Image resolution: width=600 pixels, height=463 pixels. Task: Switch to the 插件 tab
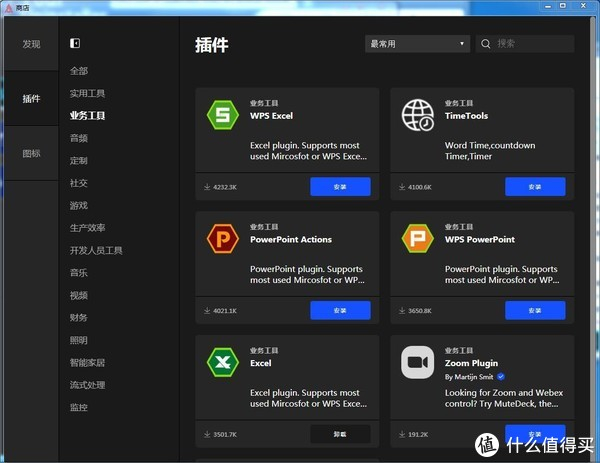click(31, 99)
